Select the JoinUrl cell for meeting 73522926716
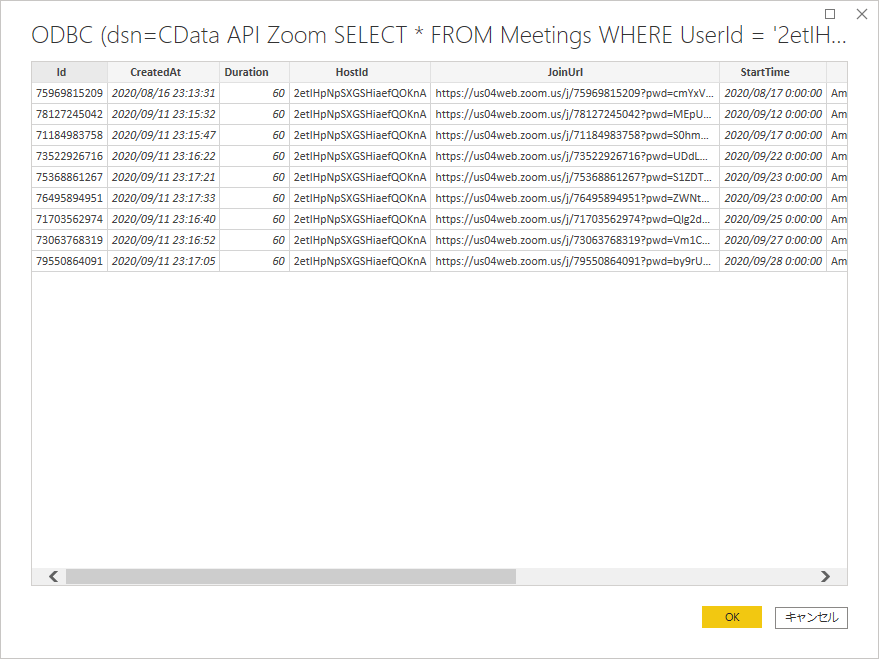 click(x=574, y=156)
